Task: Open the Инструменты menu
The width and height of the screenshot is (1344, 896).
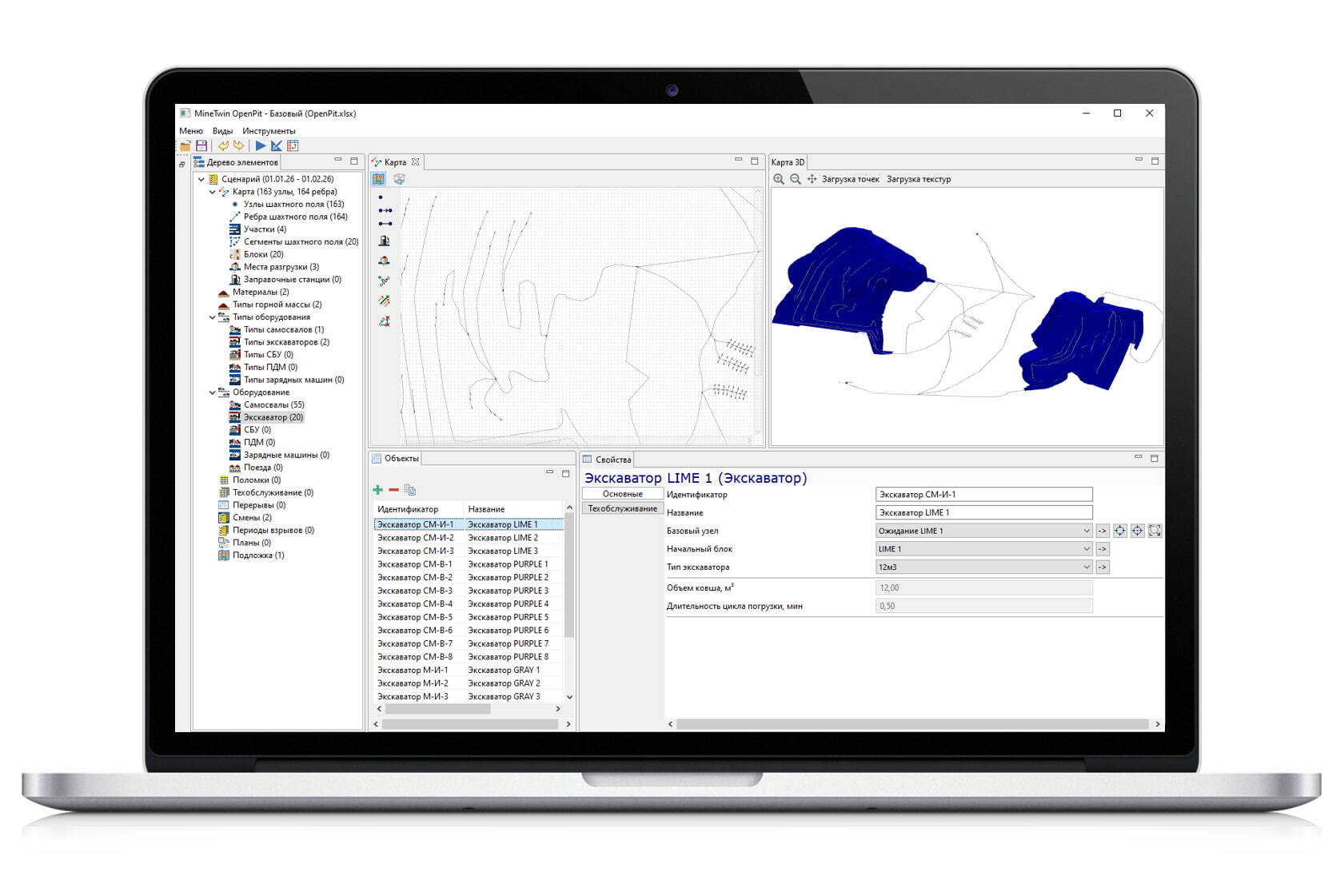Action: [269, 131]
